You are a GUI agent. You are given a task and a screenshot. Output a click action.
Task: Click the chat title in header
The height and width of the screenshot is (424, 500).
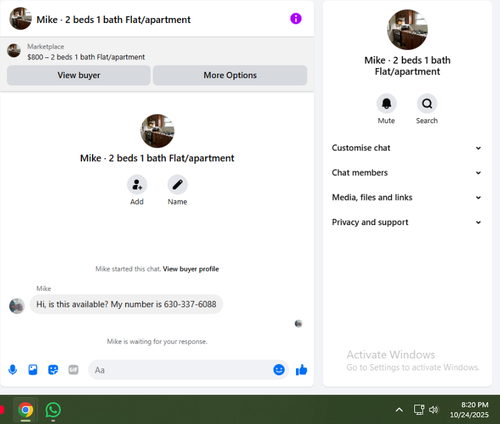[x=113, y=20]
